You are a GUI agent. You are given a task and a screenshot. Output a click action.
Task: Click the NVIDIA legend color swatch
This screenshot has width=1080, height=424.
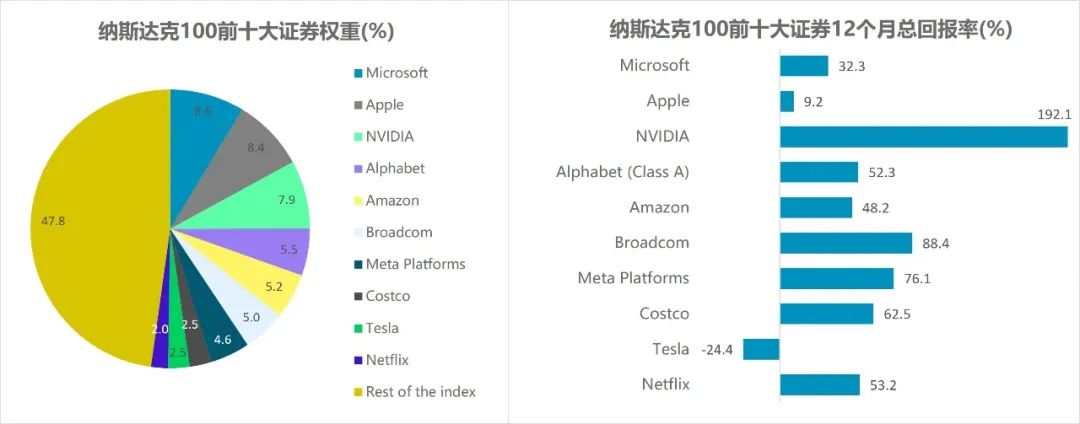[x=357, y=137]
